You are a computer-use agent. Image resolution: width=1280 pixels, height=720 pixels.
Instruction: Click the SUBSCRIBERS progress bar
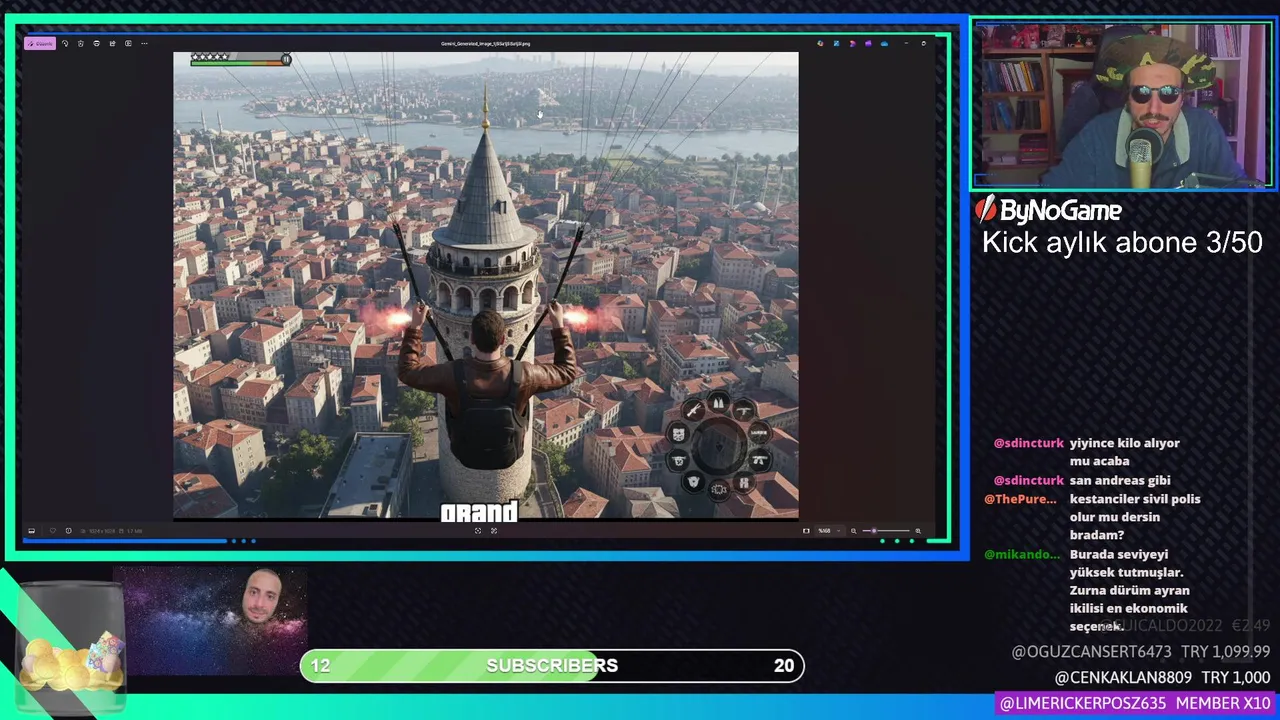(x=552, y=666)
